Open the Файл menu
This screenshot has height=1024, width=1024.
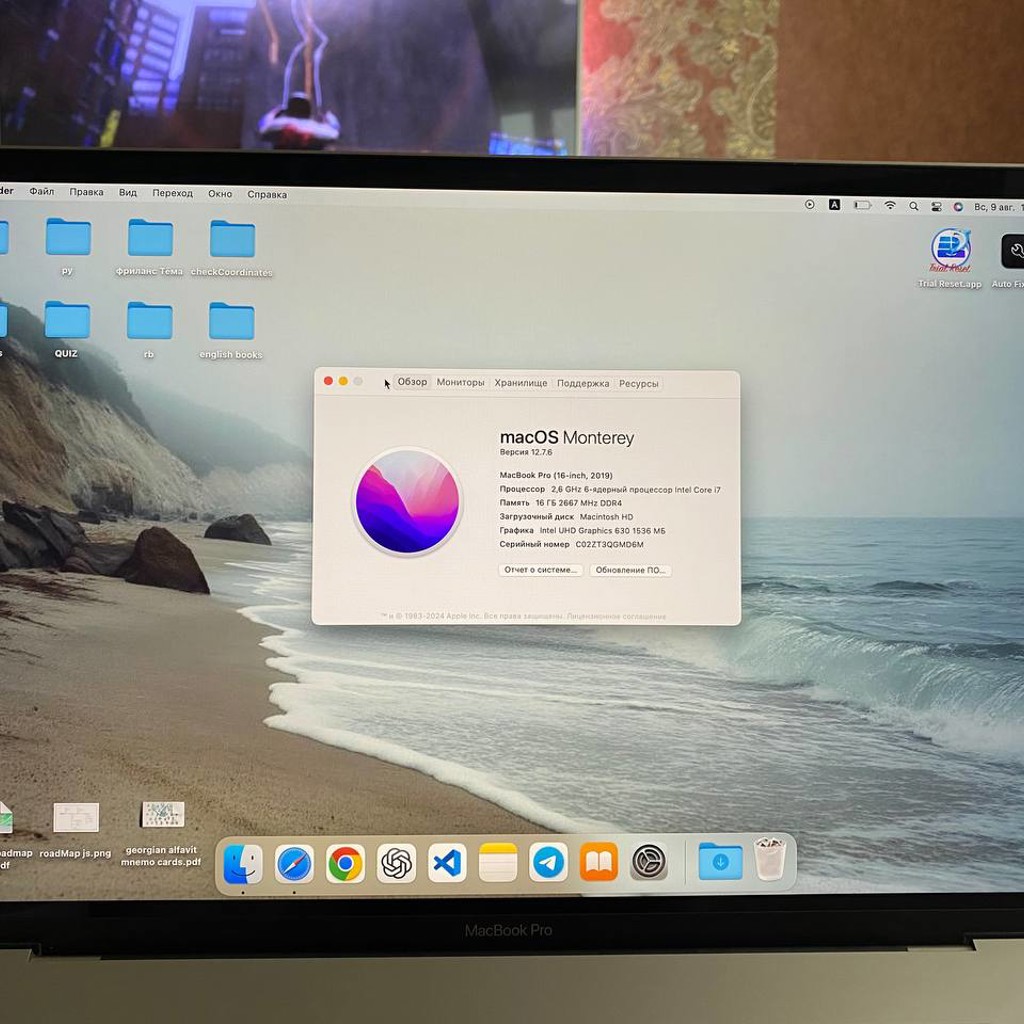pos(42,191)
